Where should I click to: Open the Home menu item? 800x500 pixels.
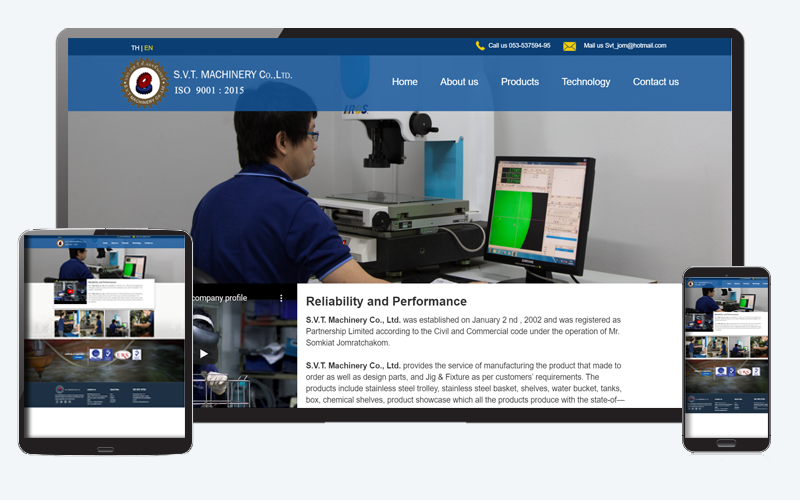pyautogui.click(x=405, y=82)
